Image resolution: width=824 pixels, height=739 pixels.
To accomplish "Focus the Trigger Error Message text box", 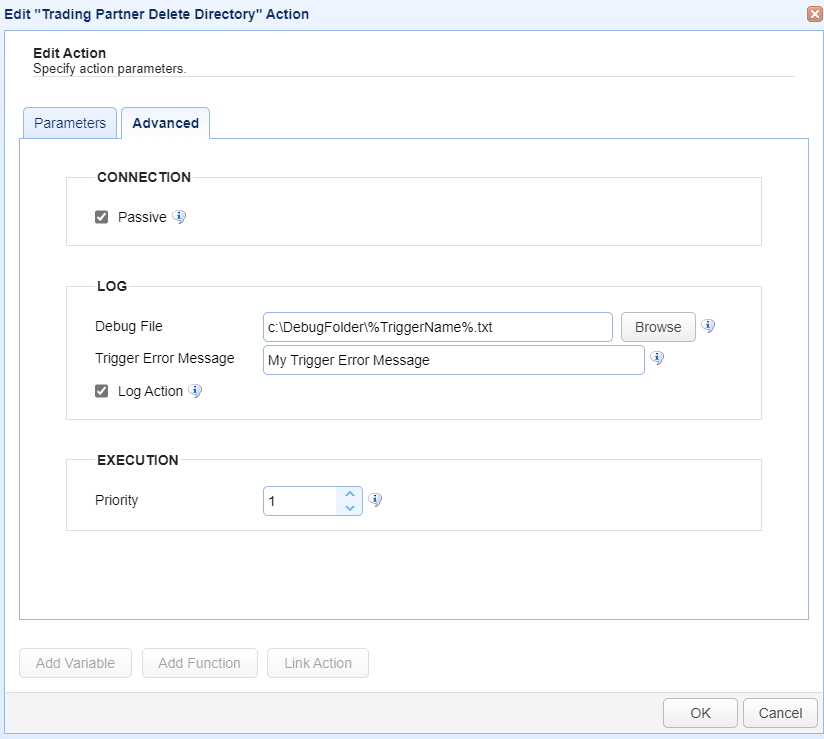I will click(x=453, y=360).
